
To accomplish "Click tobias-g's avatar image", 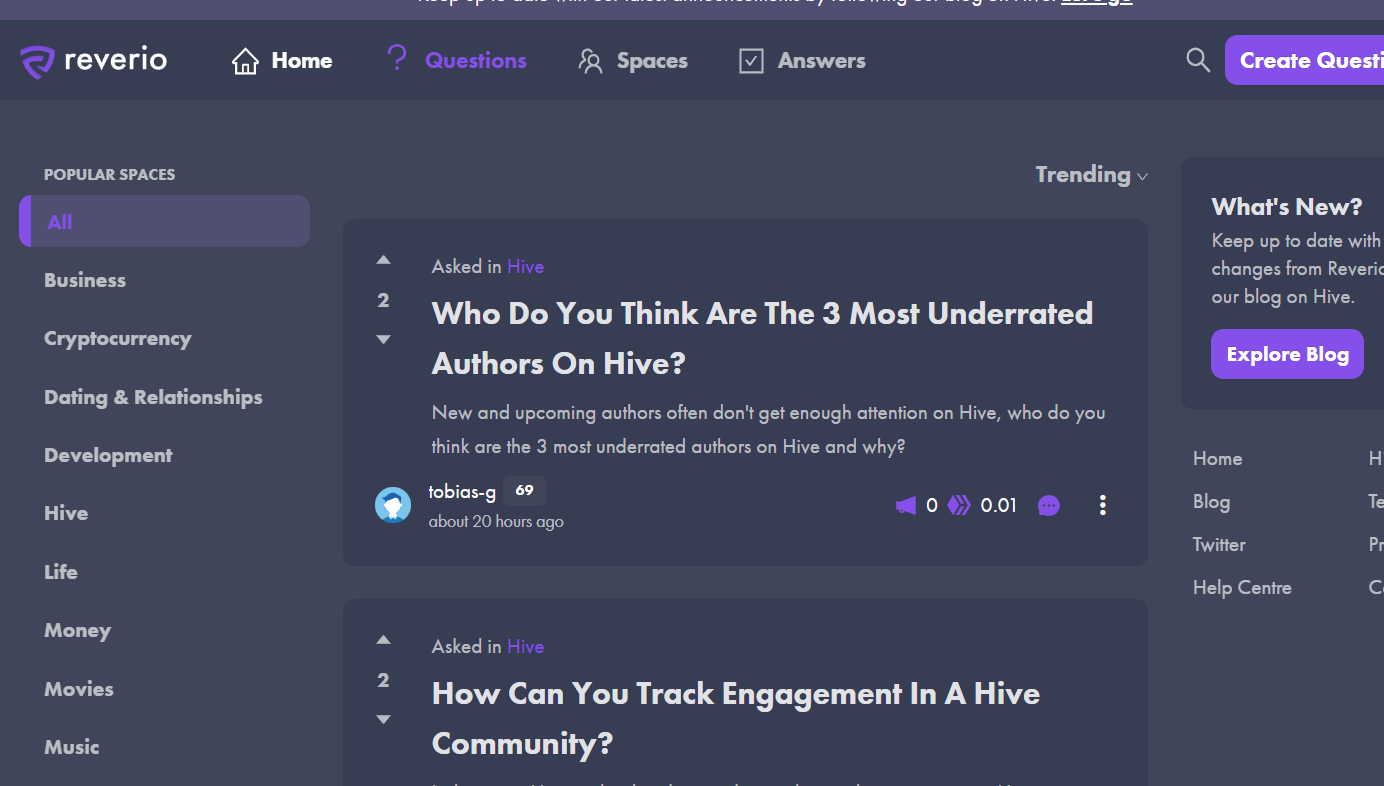I will [x=393, y=505].
